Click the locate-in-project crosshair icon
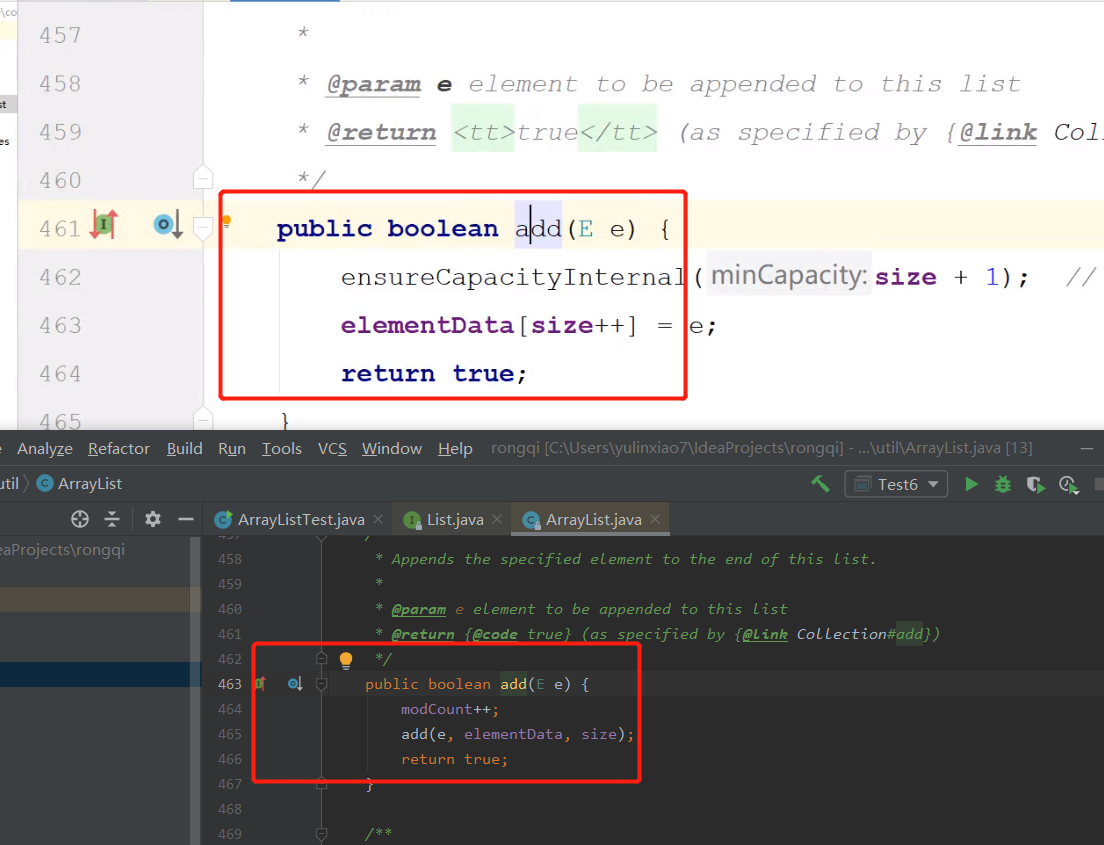 click(80, 520)
